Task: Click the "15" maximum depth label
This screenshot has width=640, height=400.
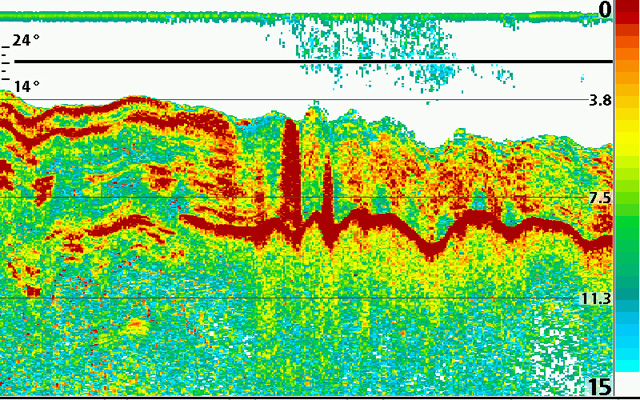Action: coord(600,386)
